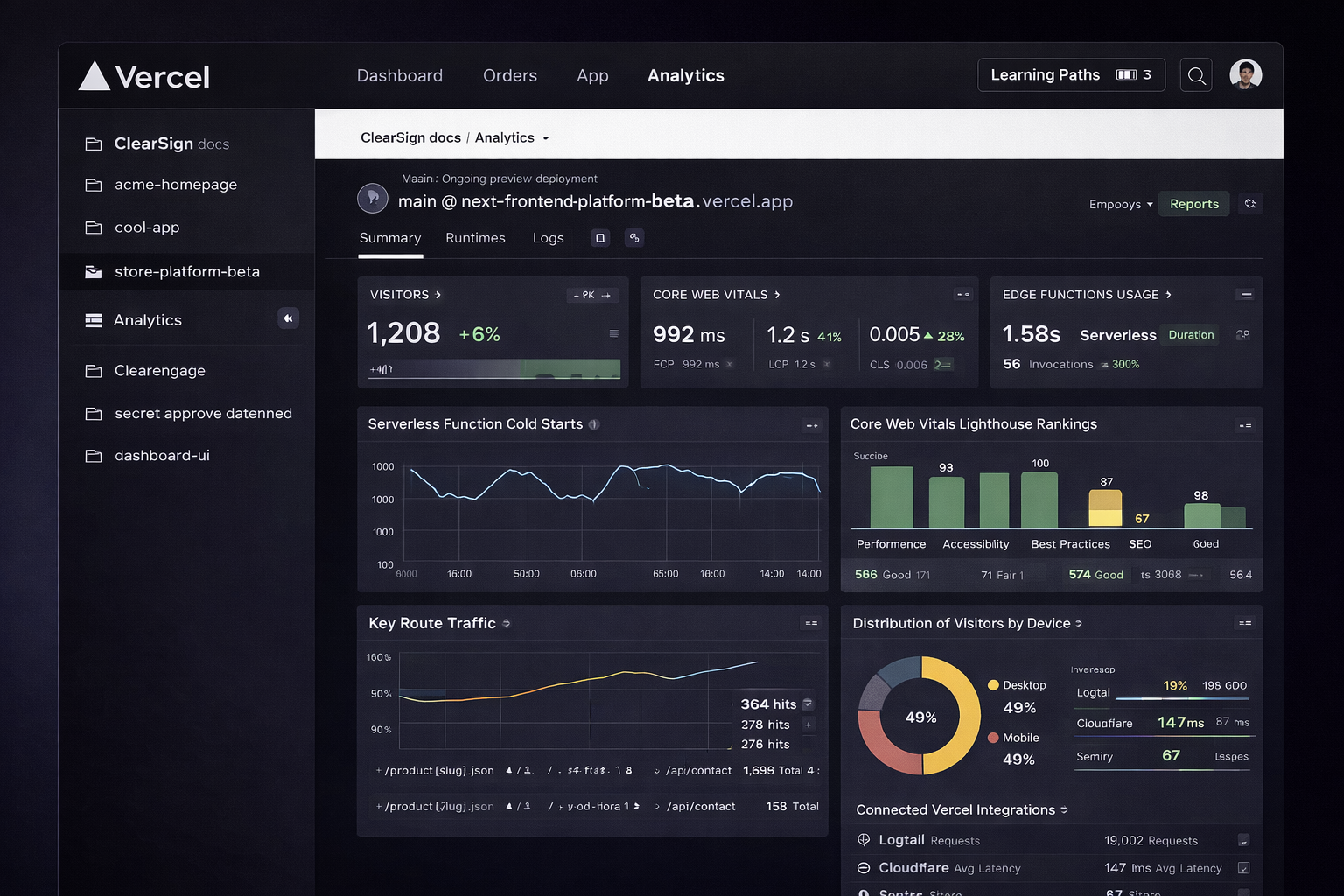Image resolution: width=1344 pixels, height=896 pixels.
Task: Select the dashboard-ui project in the sidebar
Action: point(162,455)
